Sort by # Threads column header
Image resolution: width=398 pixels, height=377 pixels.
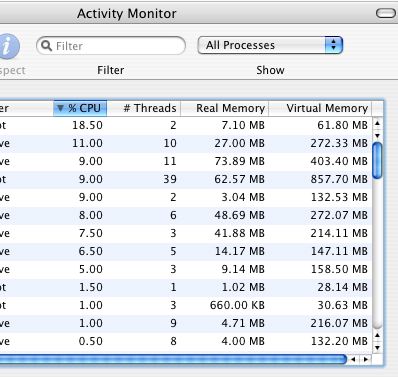144,108
